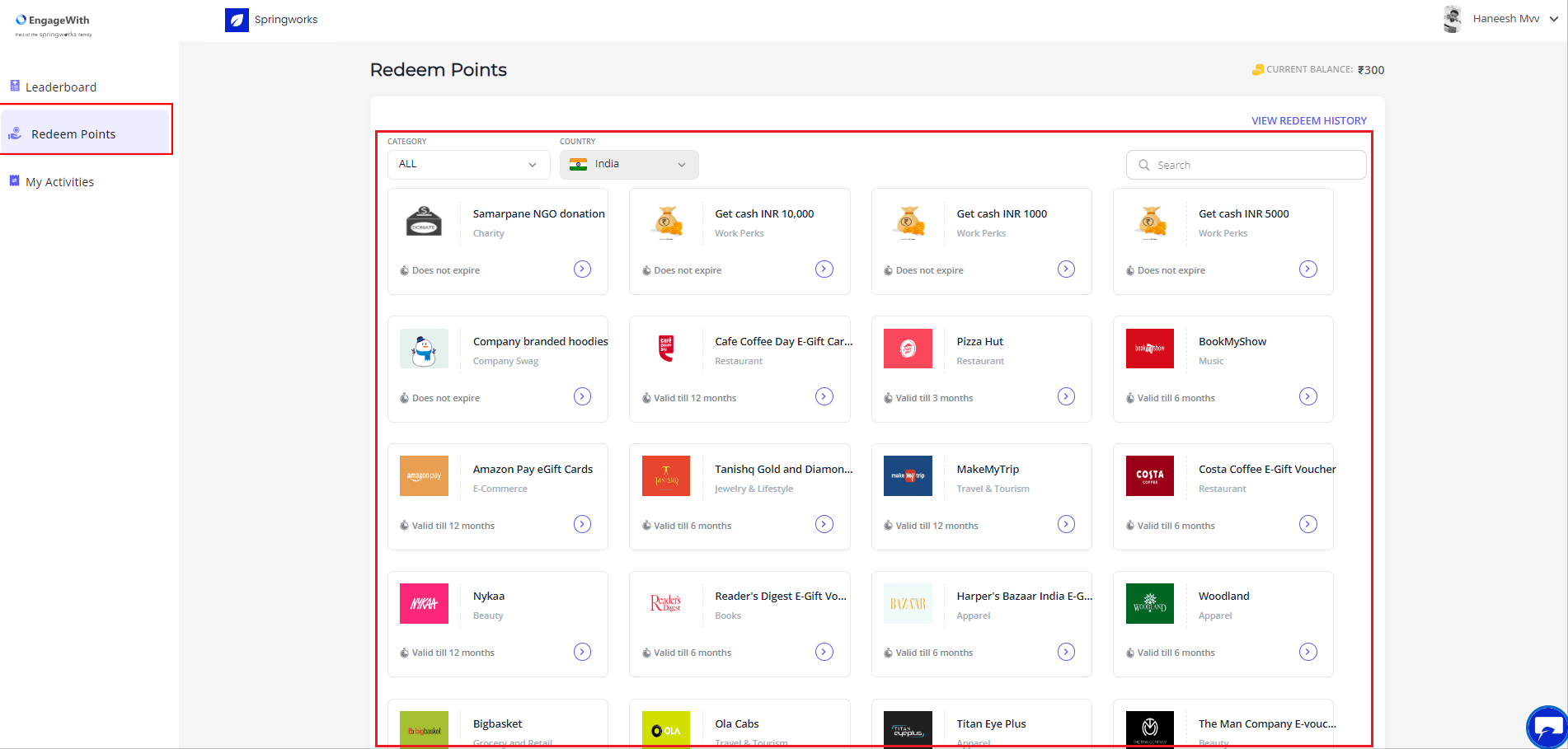Open Tanishq Gold and Diamond arrow icon
The width and height of the screenshot is (1568, 749).
pyautogui.click(x=824, y=524)
